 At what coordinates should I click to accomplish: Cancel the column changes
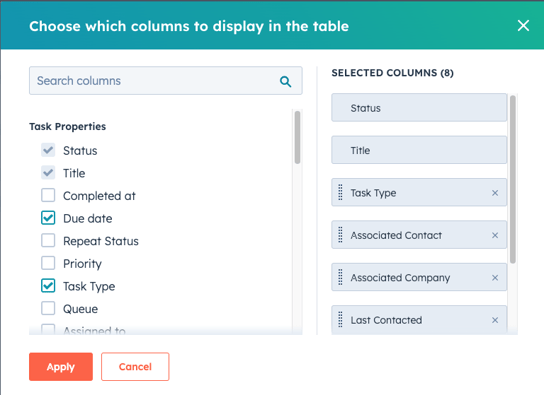(135, 367)
